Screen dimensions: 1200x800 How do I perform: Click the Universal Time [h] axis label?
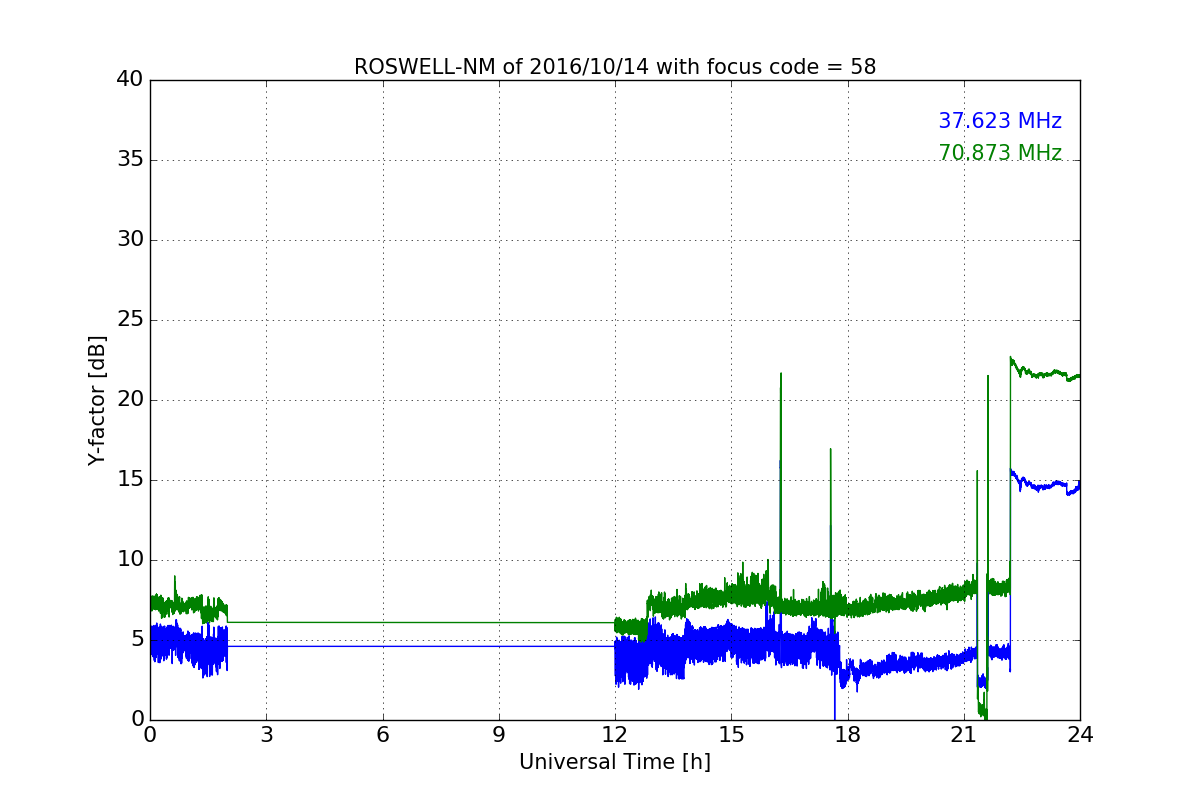point(615,762)
